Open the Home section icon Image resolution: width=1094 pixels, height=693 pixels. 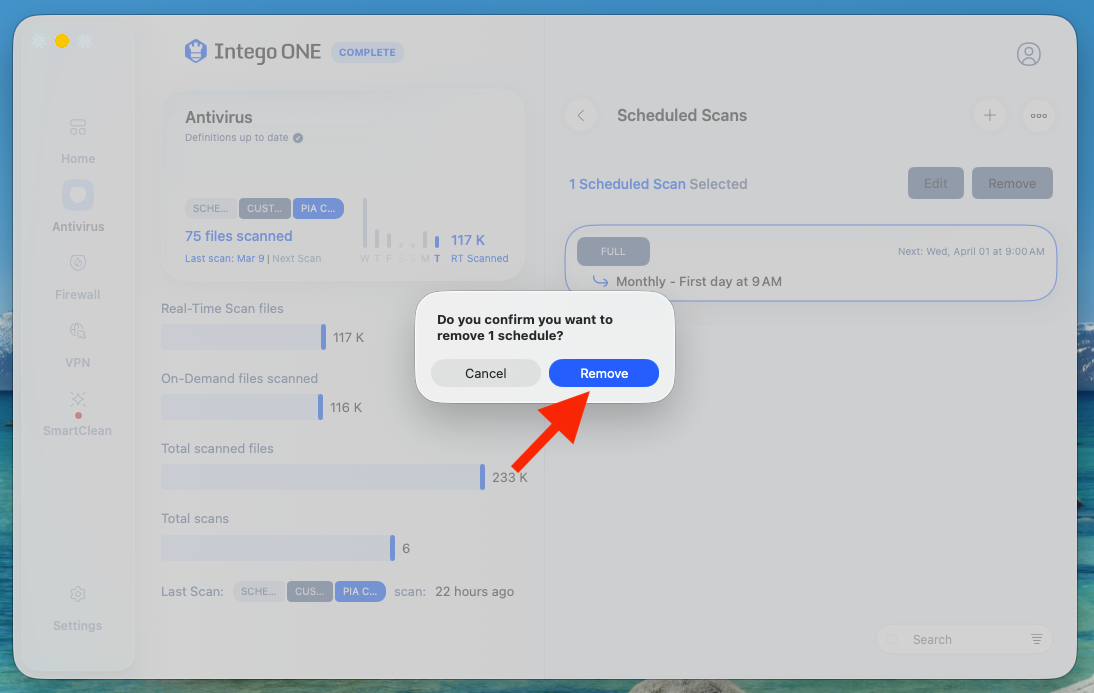[78, 127]
